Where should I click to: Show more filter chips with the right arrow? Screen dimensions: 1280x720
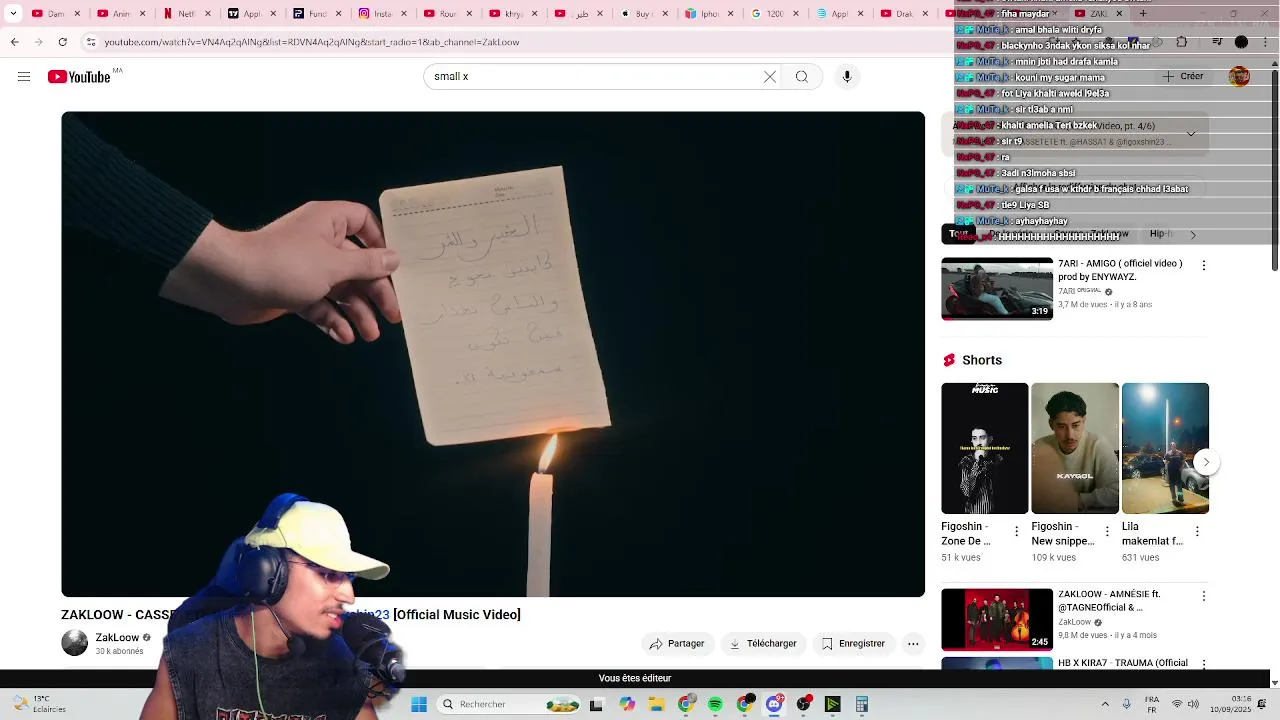tap(1192, 235)
